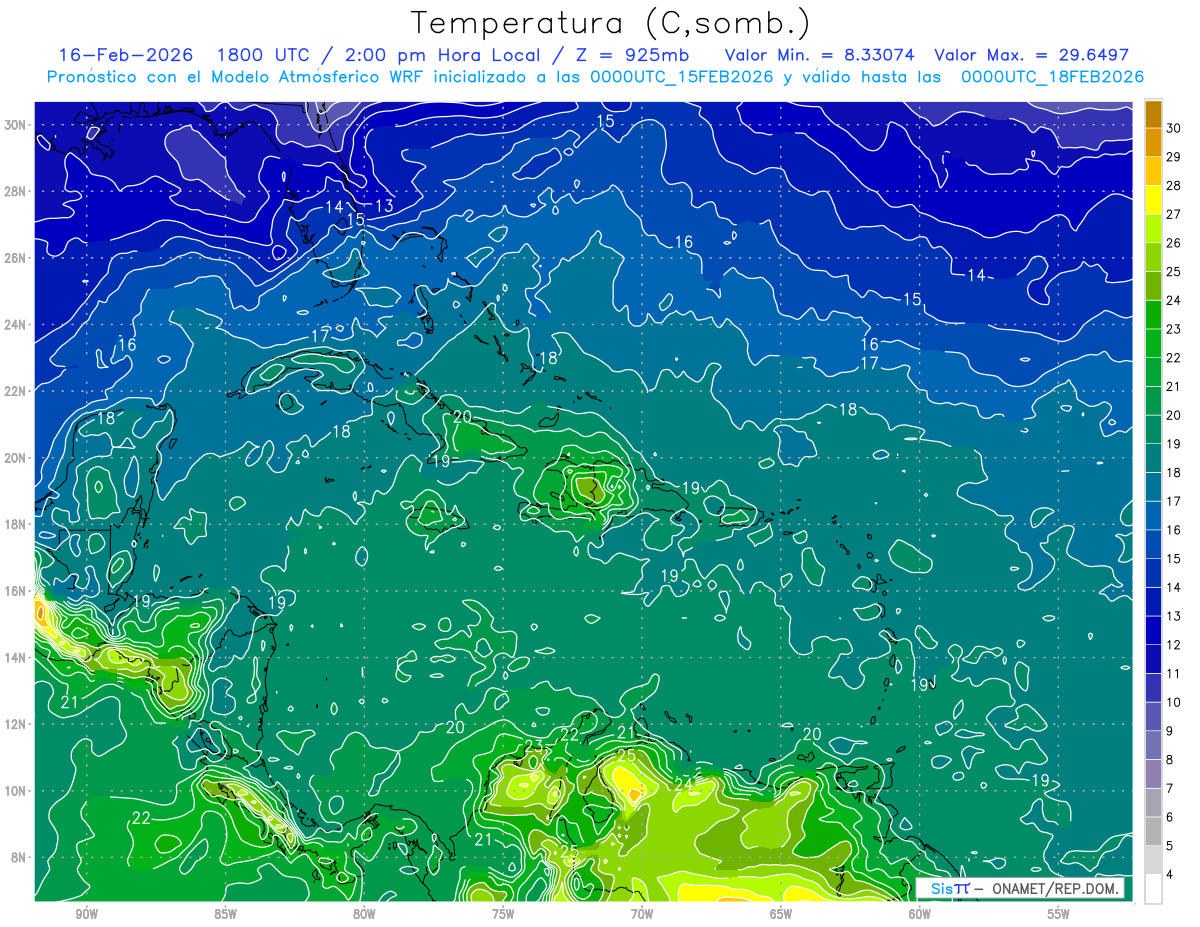Click initialization stamp "0000UTC_15FEB2026"

683,76
